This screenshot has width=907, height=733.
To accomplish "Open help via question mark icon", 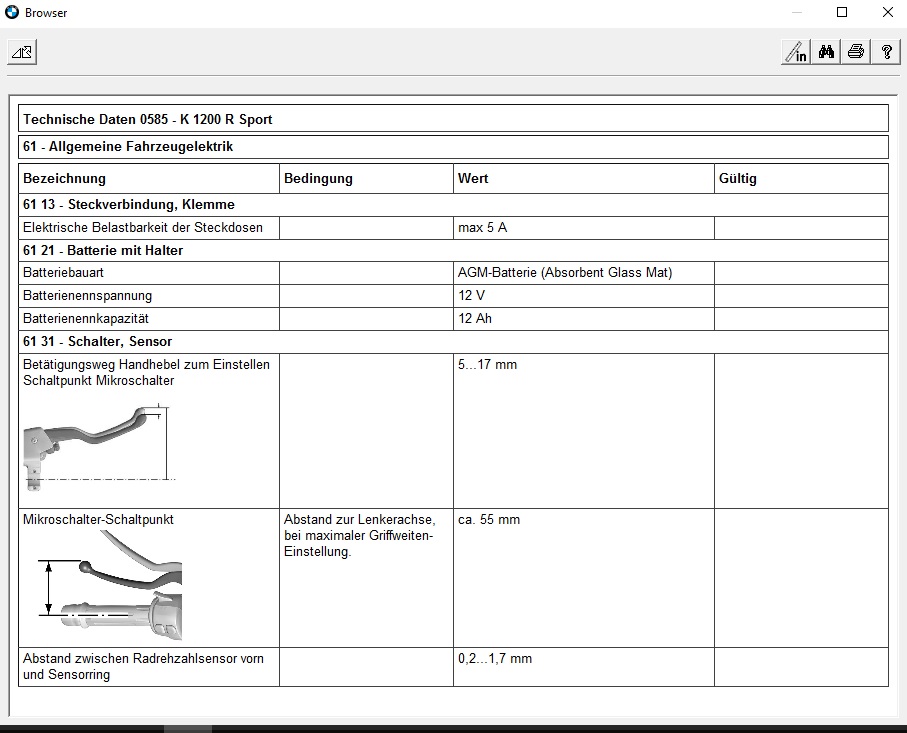I will pyautogui.click(x=886, y=52).
